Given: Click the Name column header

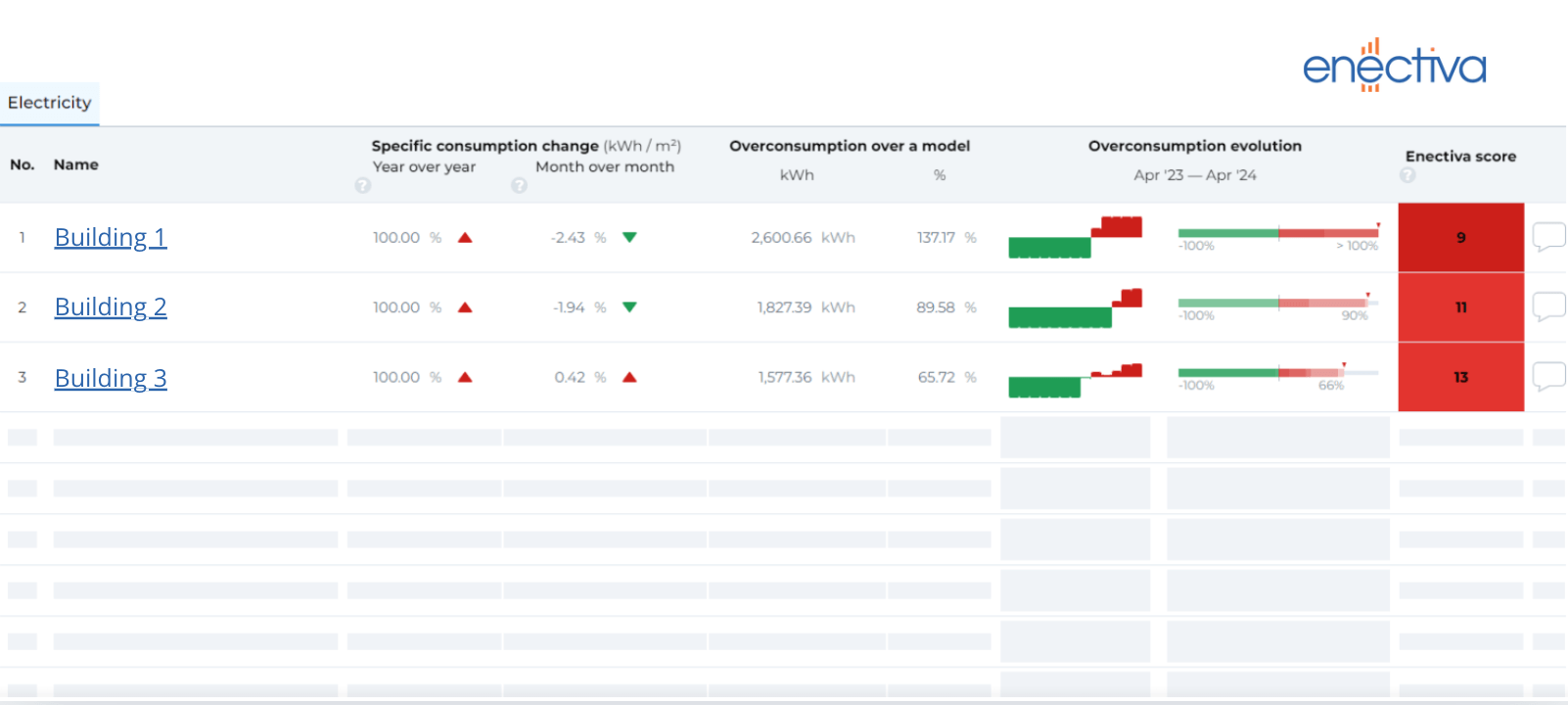Looking at the screenshot, I should point(76,164).
